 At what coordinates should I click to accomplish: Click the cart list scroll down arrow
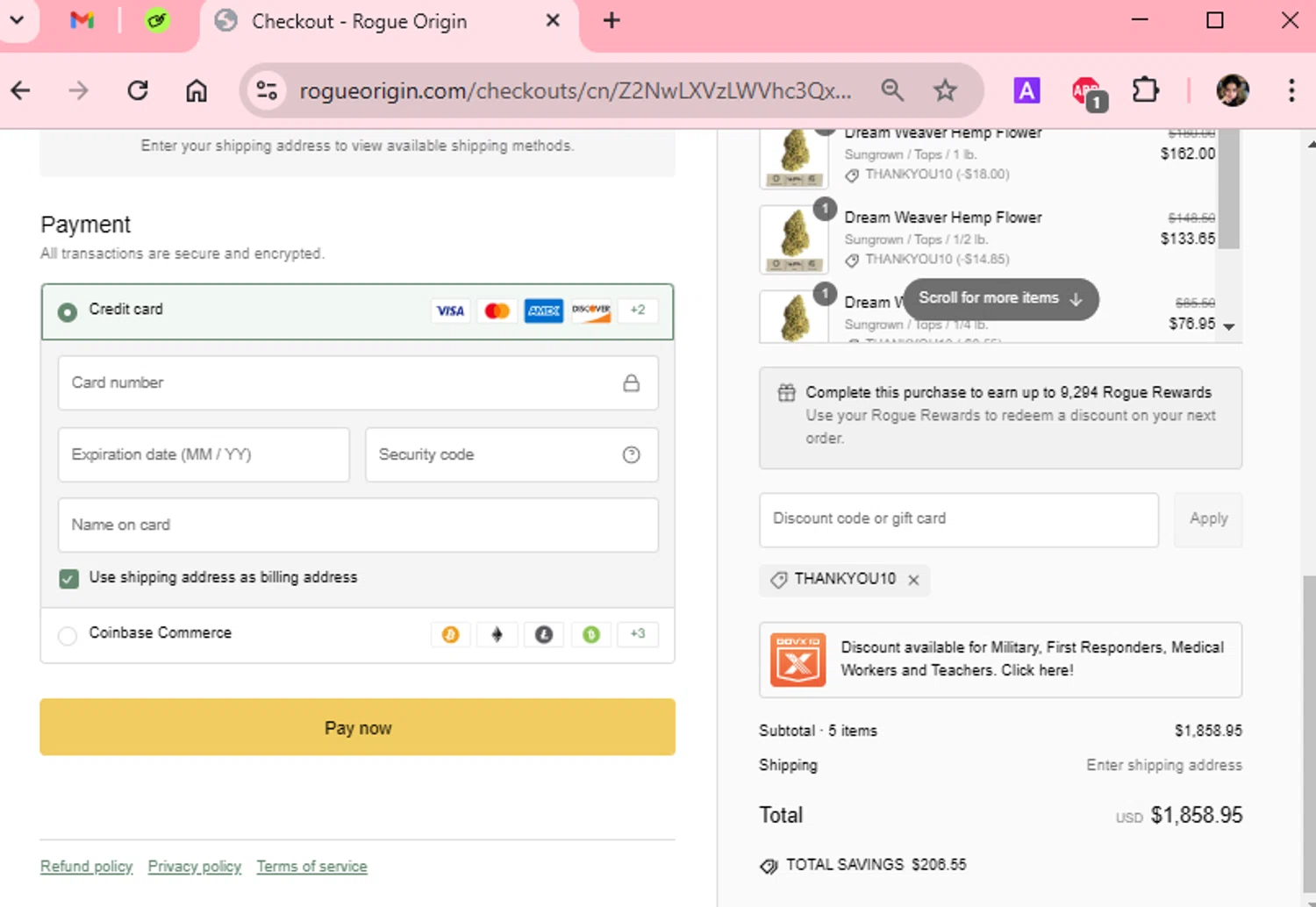point(1229,327)
